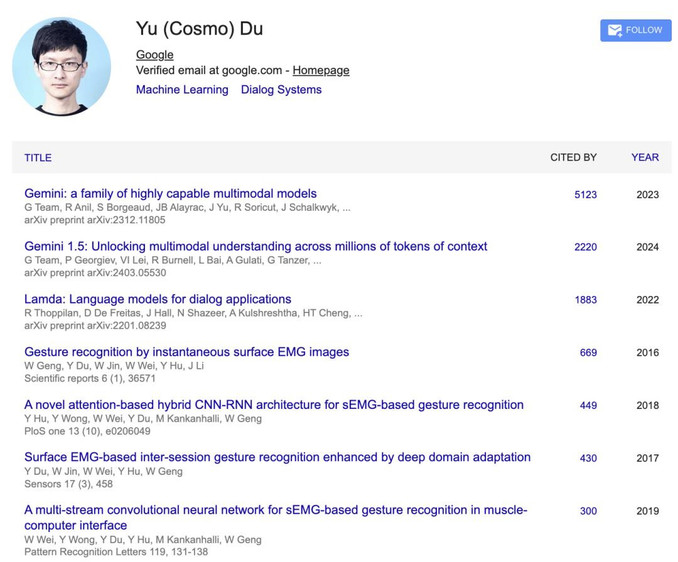Select the Dialog Systems interest tag
Image resolution: width=678 pixels, height=562 pixels.
(x=281, y=89)
